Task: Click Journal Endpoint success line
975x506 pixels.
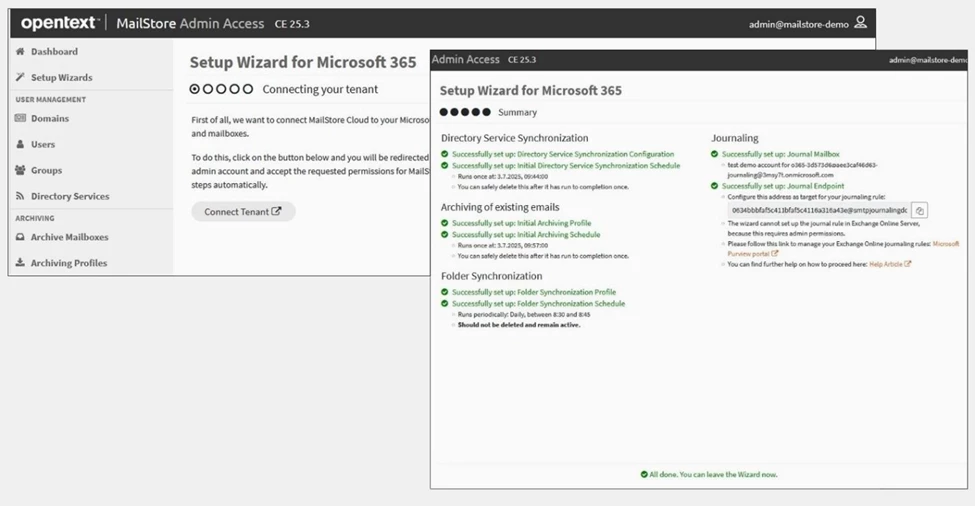Action: 783,186
